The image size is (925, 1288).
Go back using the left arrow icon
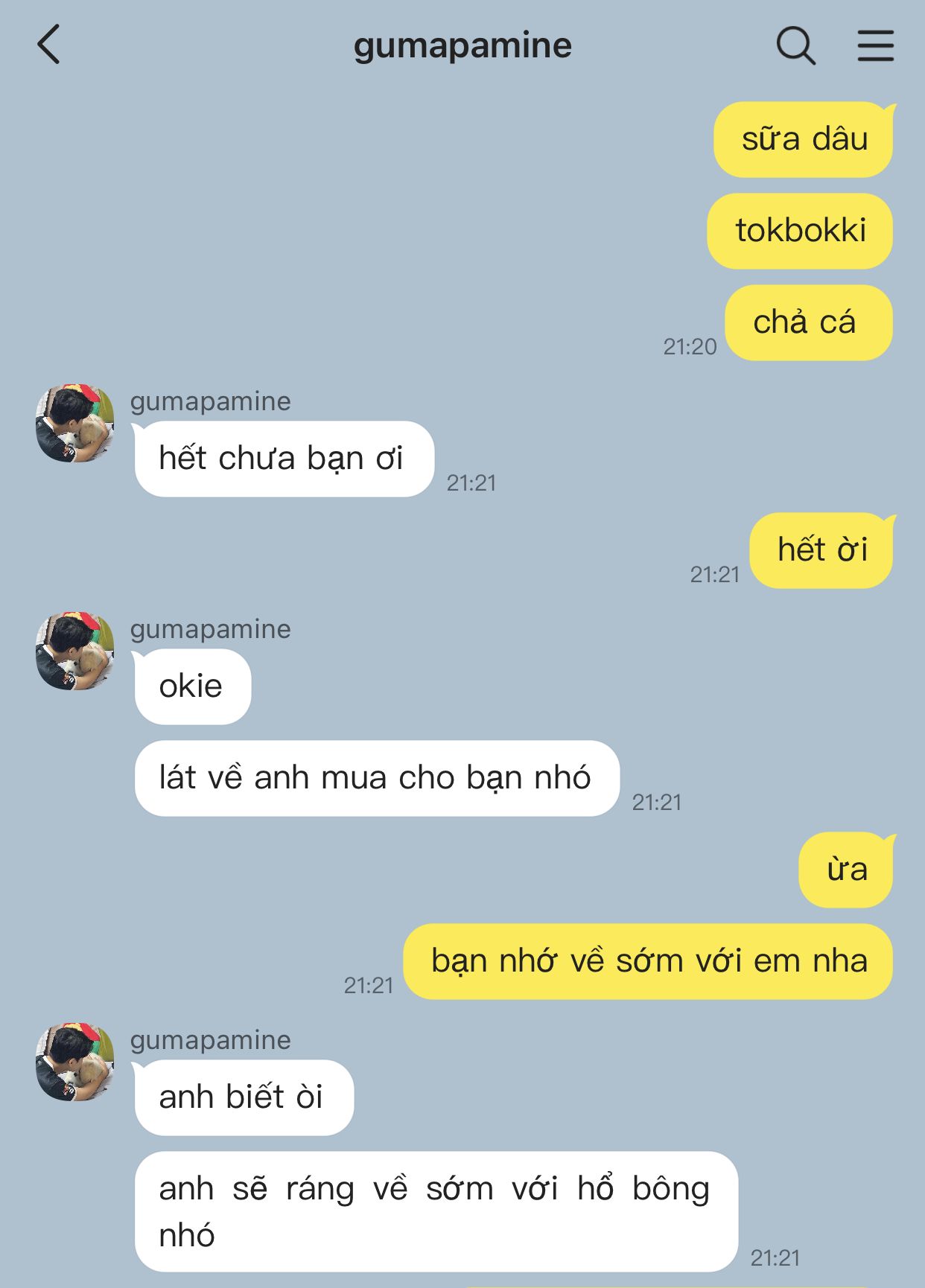(x=48, y=45)
